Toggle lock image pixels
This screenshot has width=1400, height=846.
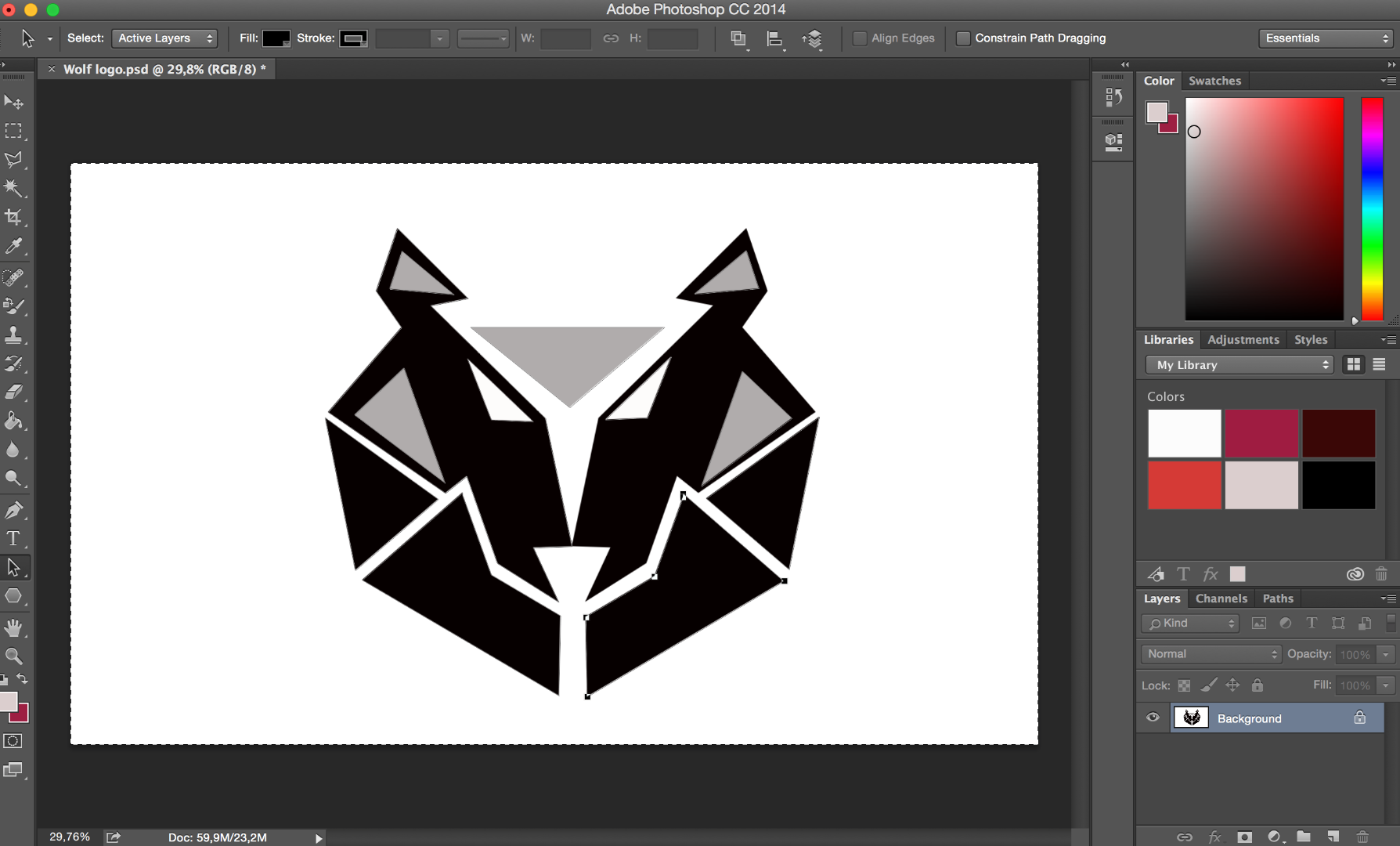[1208, 685]
